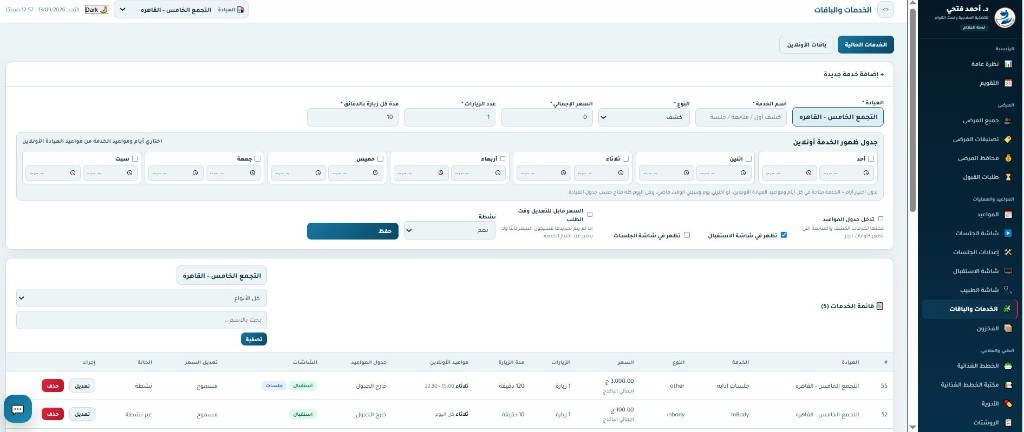Click the 3,000.00 price cell
Image resolution: width=1024 pixels, height=432 pixels.
point(622,381)
